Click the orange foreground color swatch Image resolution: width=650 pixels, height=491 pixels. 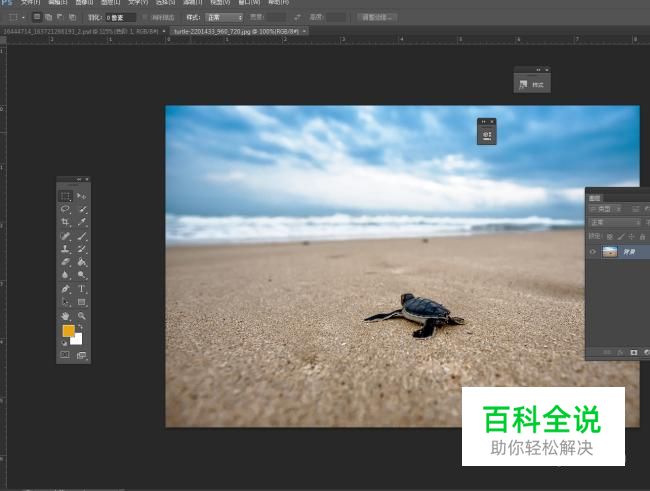coord(68,331)
